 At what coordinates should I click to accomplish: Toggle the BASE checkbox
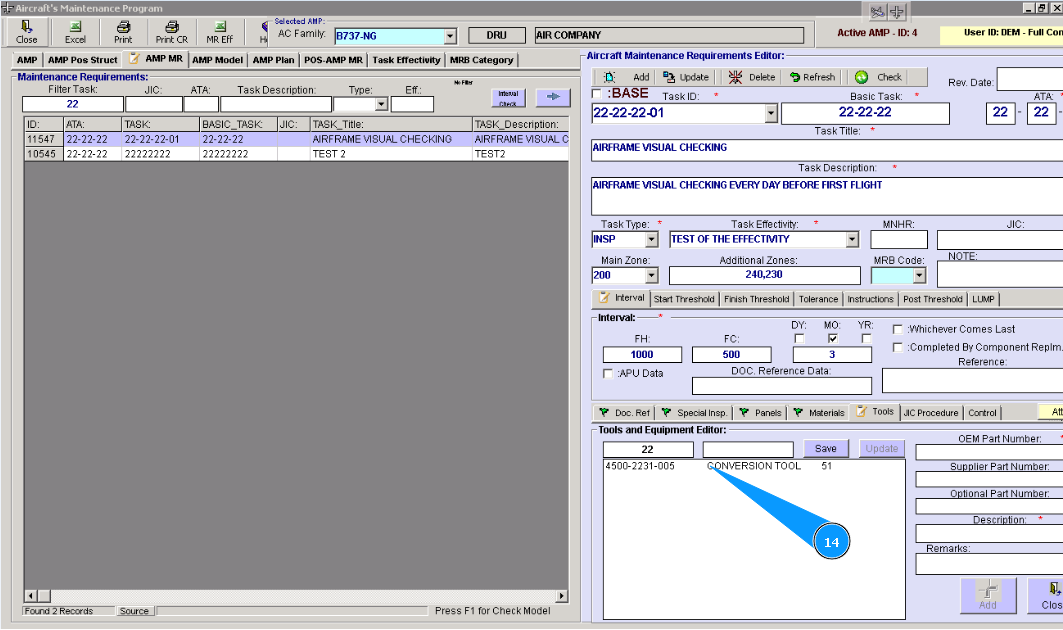coord(598,94)
